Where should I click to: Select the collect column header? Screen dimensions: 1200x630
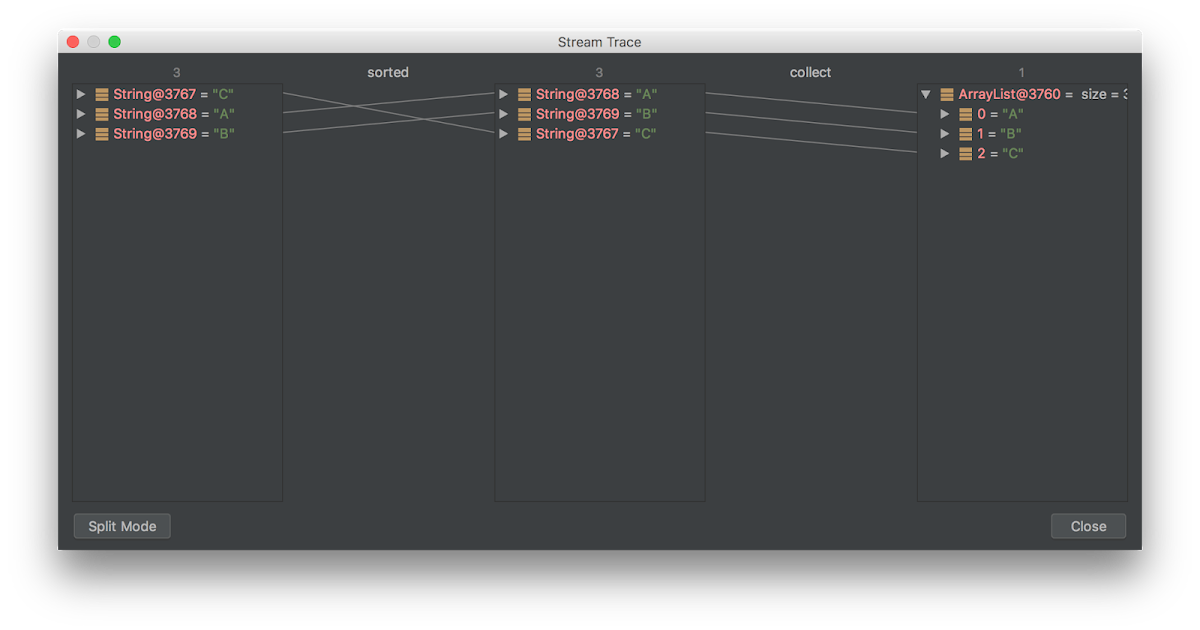point(810,72)
